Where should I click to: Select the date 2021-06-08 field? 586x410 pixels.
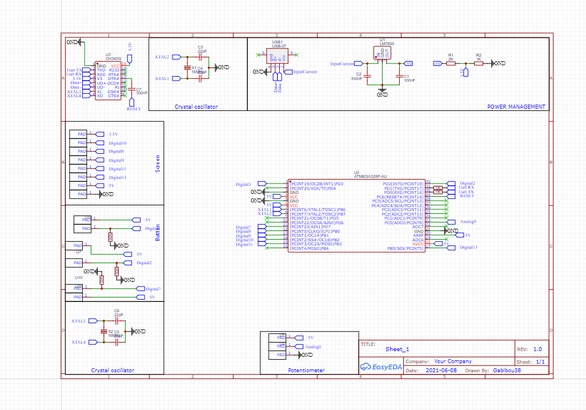click(441, 370)
